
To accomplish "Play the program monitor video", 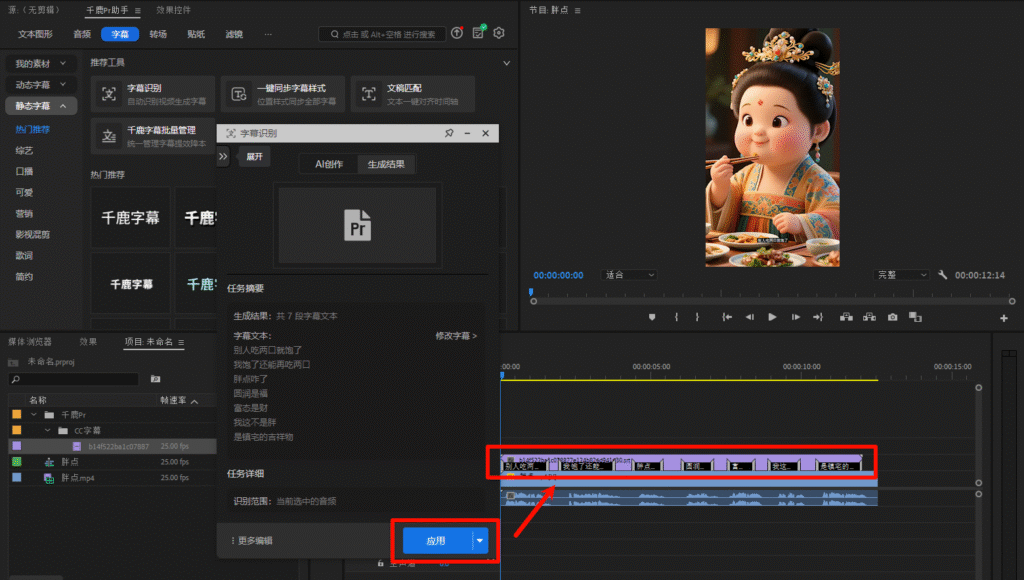I will [x=772, y=317].
